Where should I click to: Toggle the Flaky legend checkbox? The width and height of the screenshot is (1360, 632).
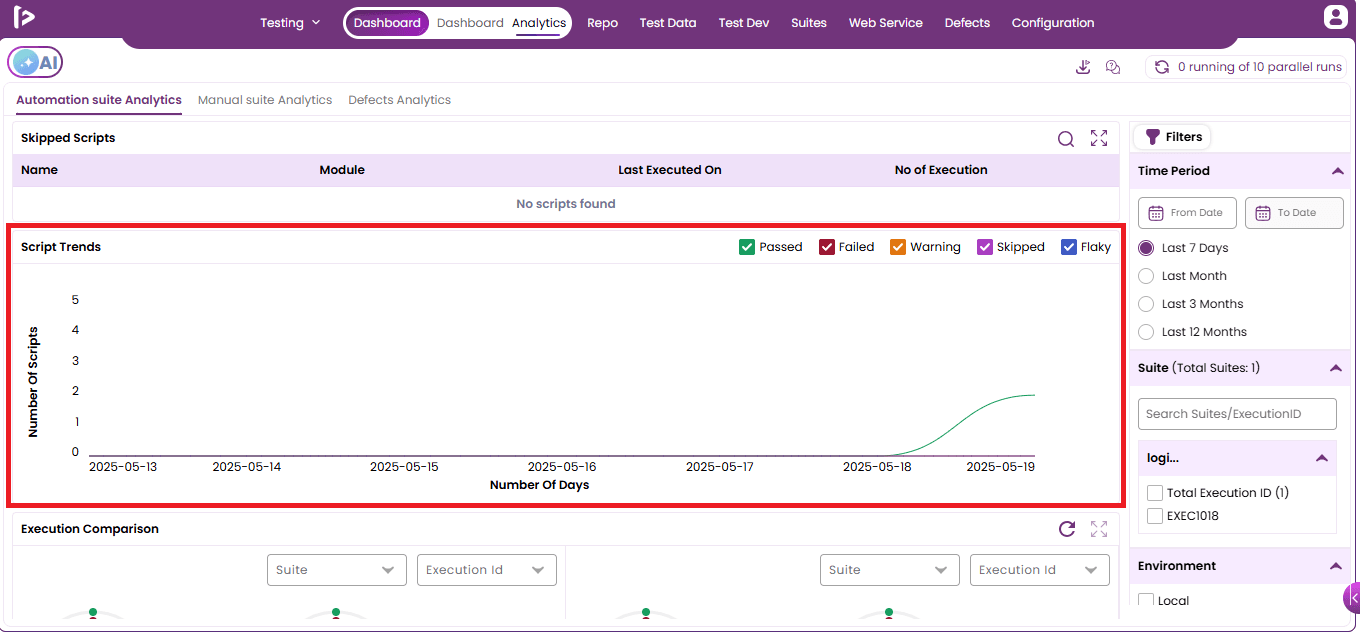[1069, 247]
